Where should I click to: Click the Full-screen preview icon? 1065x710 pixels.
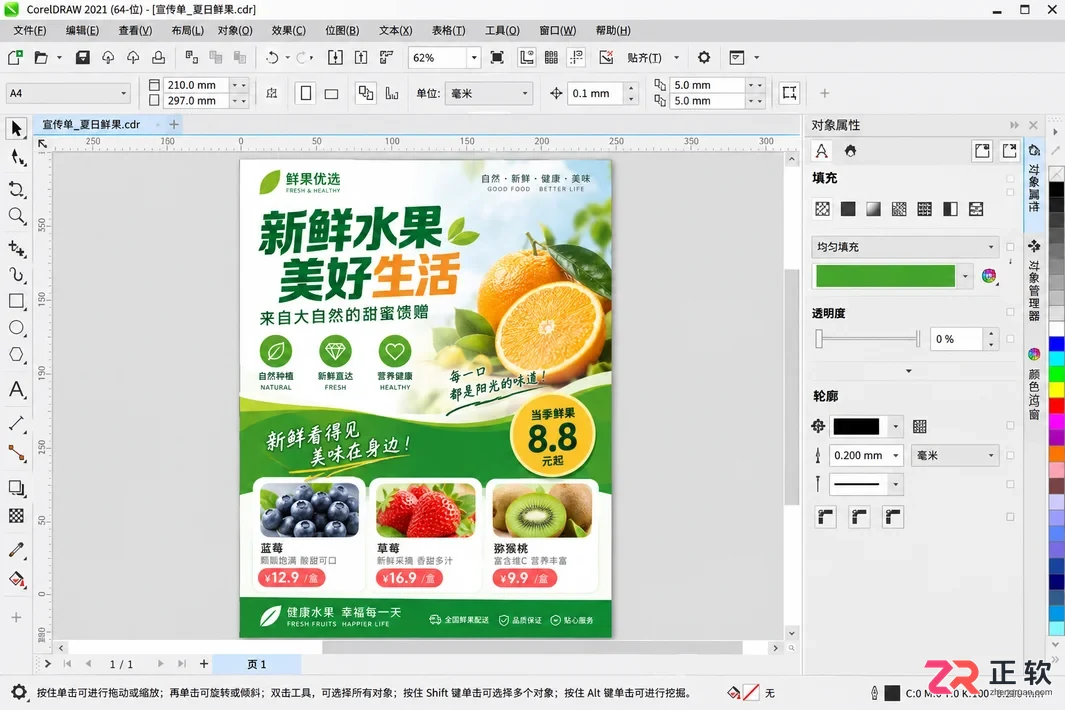tap(497, 58)
